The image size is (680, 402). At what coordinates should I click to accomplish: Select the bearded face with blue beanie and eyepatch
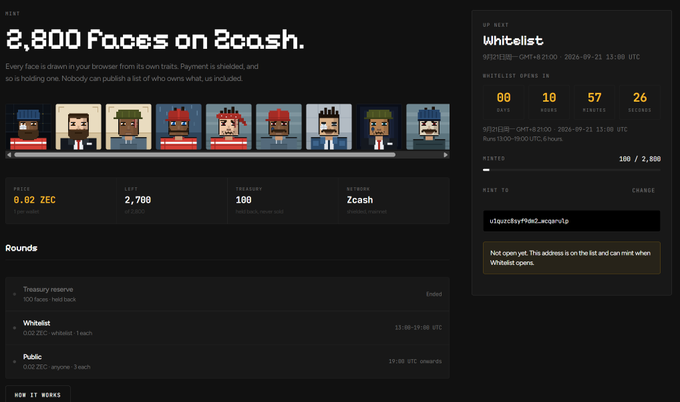28,127
